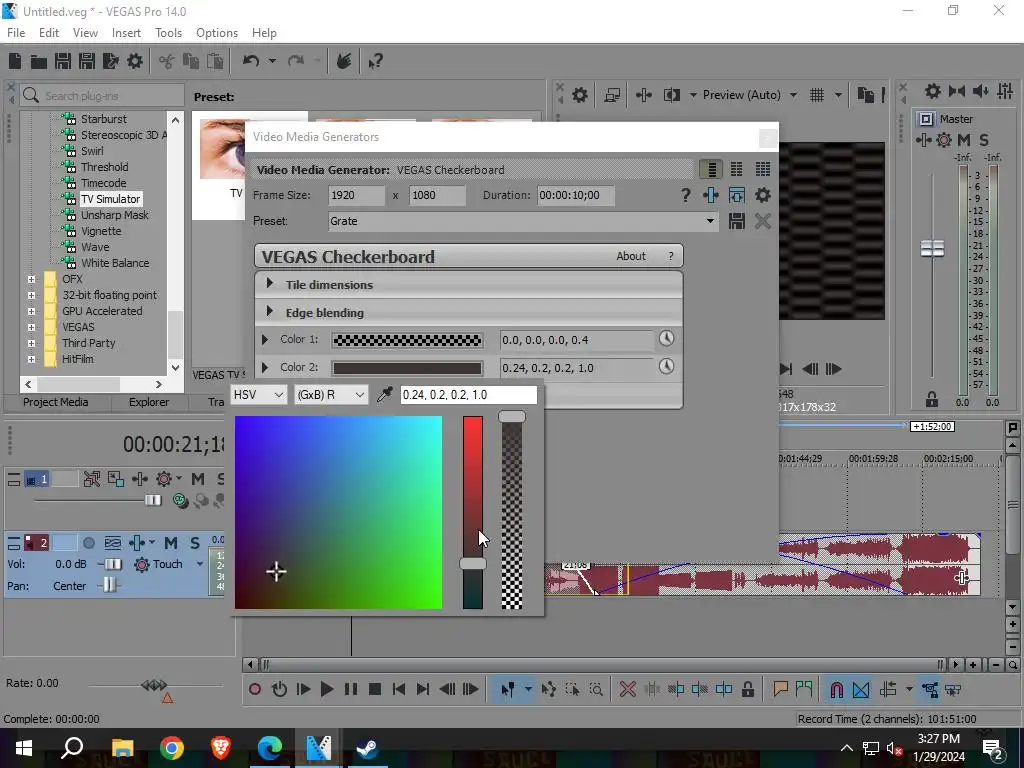Open Project Properties gear in main toolbar
1024x768 pixels.
click(x=135, y=61)
